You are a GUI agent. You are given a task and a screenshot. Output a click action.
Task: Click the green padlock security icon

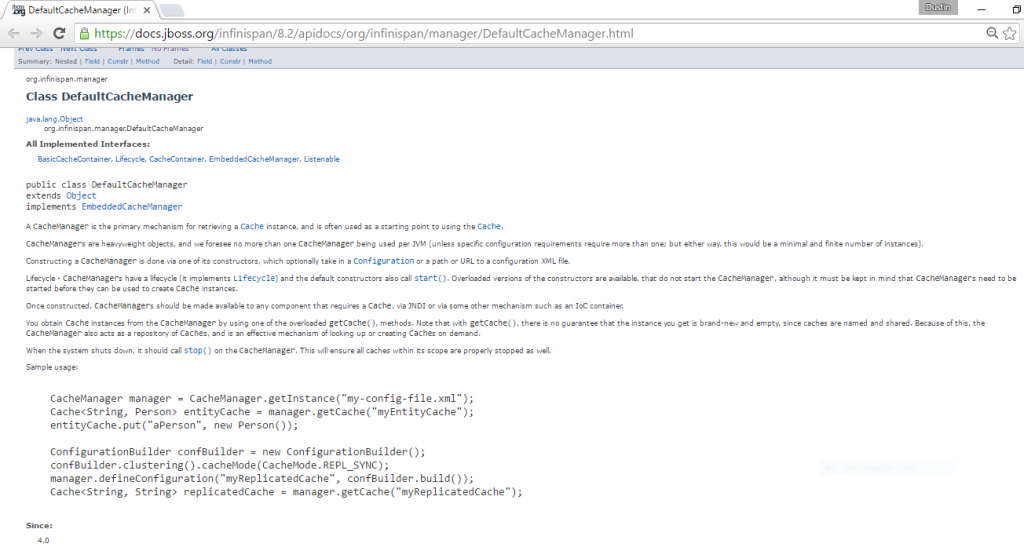point(84,33)
